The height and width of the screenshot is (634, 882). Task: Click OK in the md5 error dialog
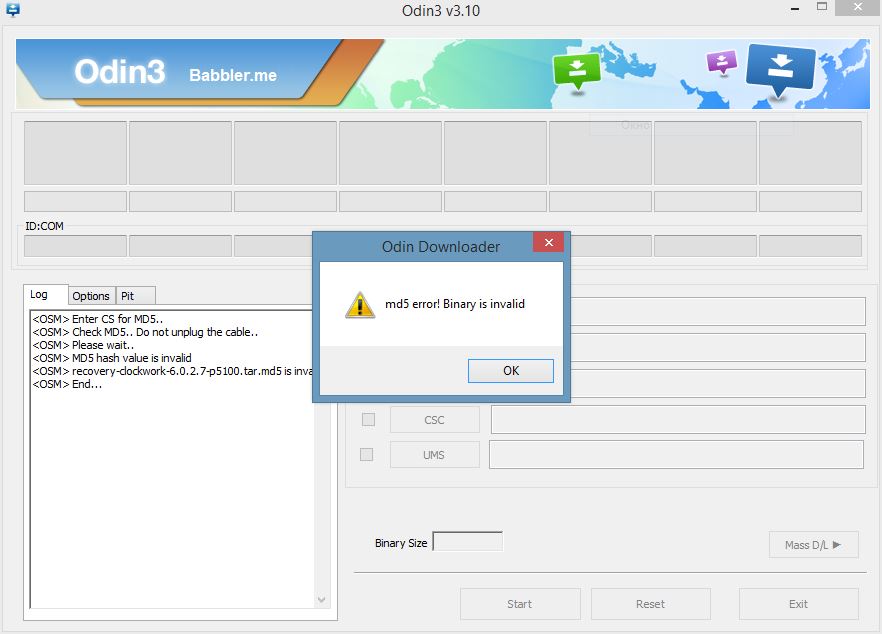[510, 371]
